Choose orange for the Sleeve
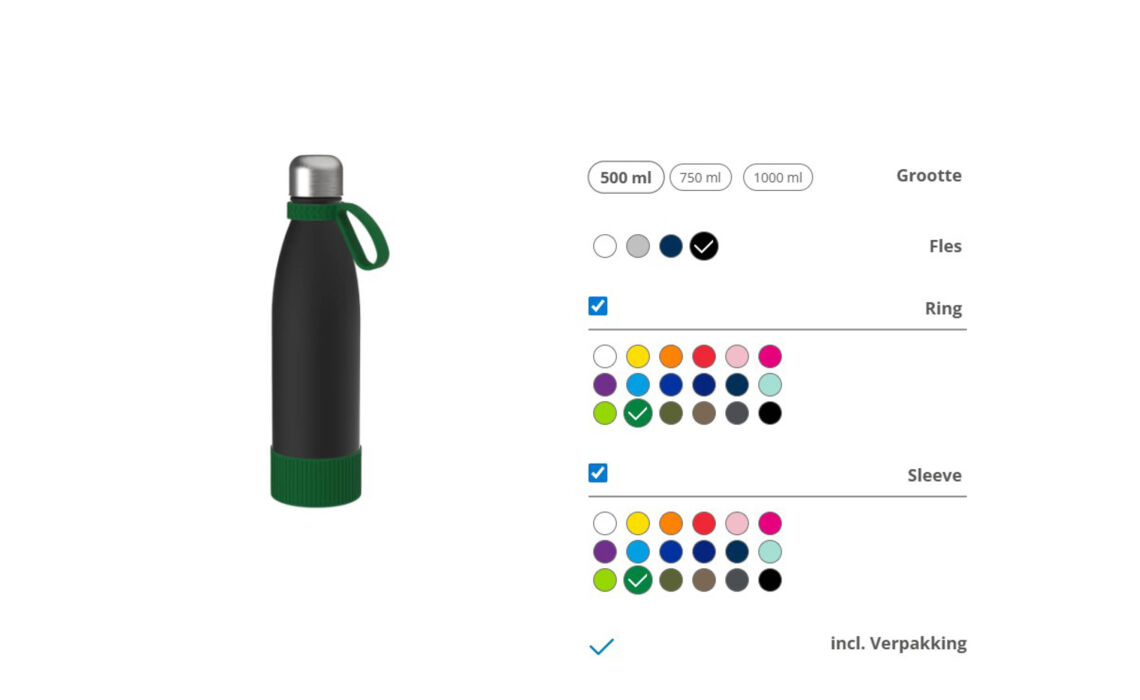 pyautogui.click(x=671, y=523)
